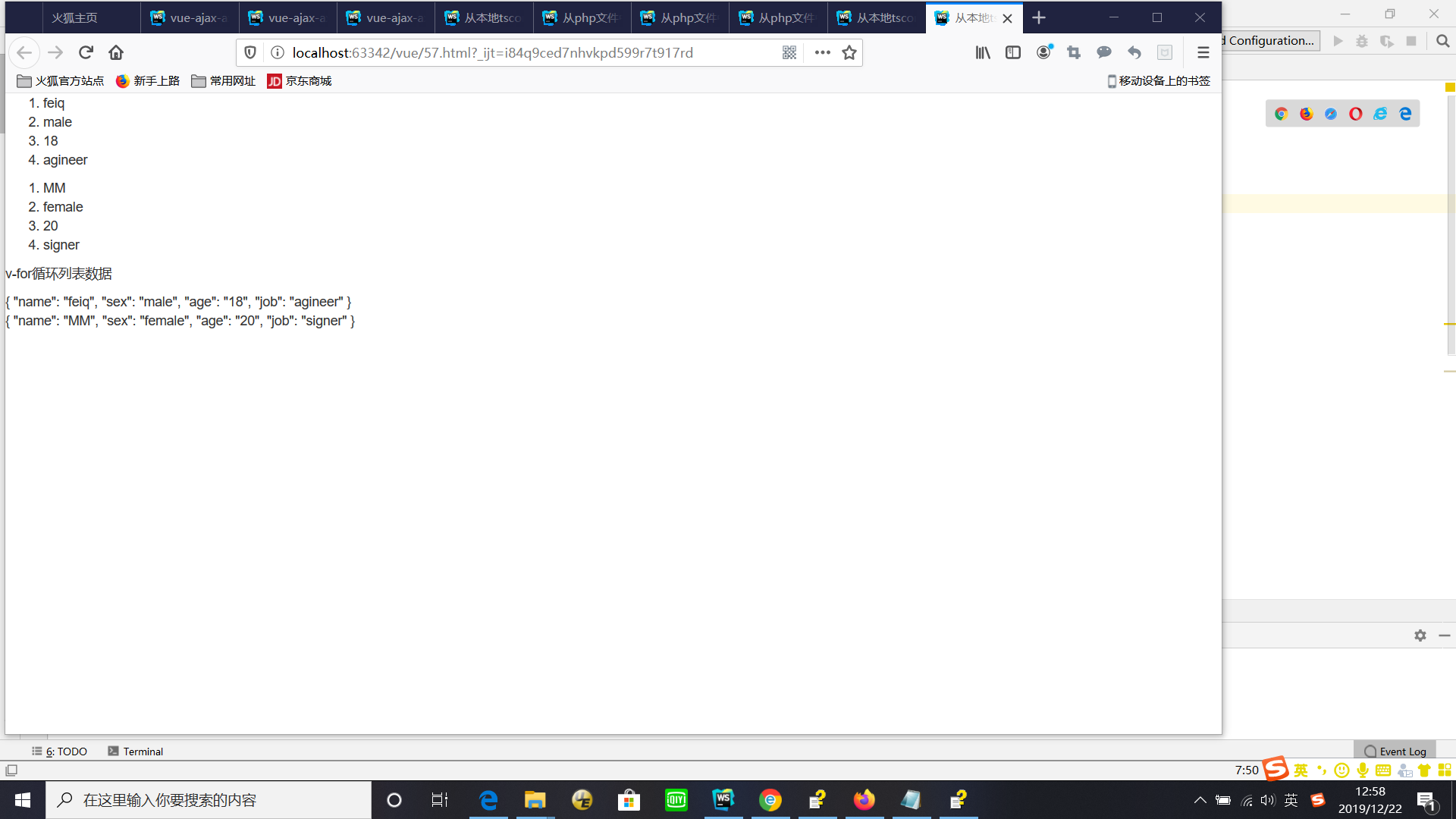The height and width of the screenshot is (819, 1456).
Task: Open in Opera from browser preview icons
Action: [x=1356, y=114]
